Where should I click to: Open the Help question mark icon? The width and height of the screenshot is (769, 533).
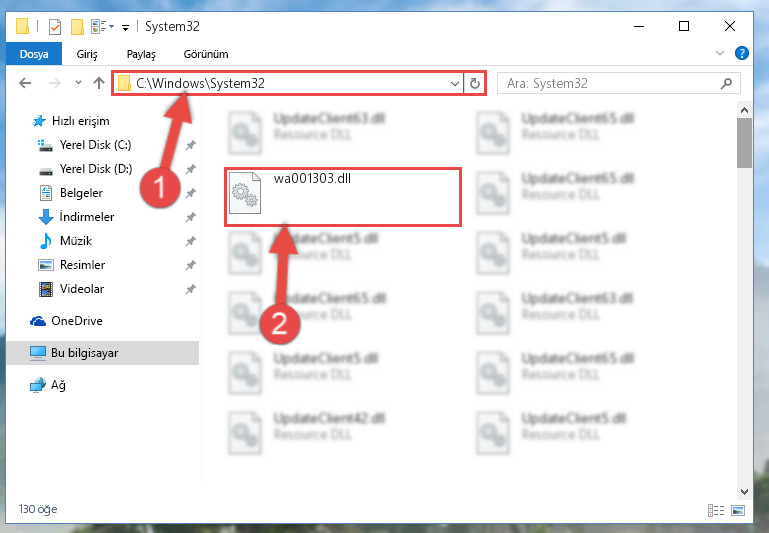742,53
